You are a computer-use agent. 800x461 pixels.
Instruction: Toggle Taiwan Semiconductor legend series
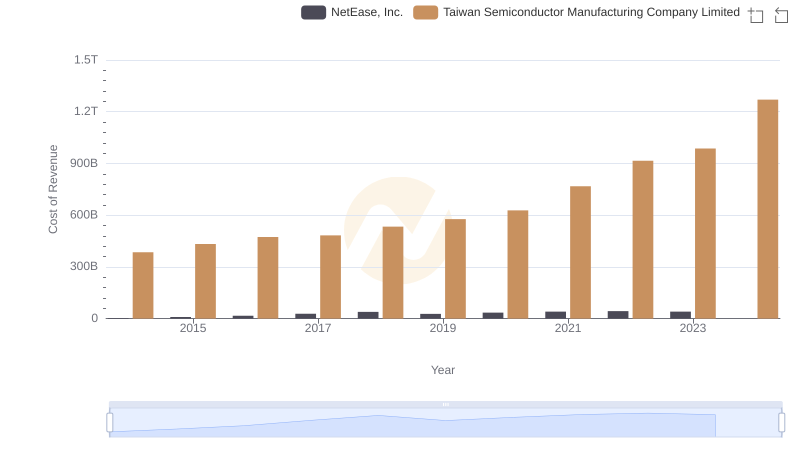[x=577, y=12]
